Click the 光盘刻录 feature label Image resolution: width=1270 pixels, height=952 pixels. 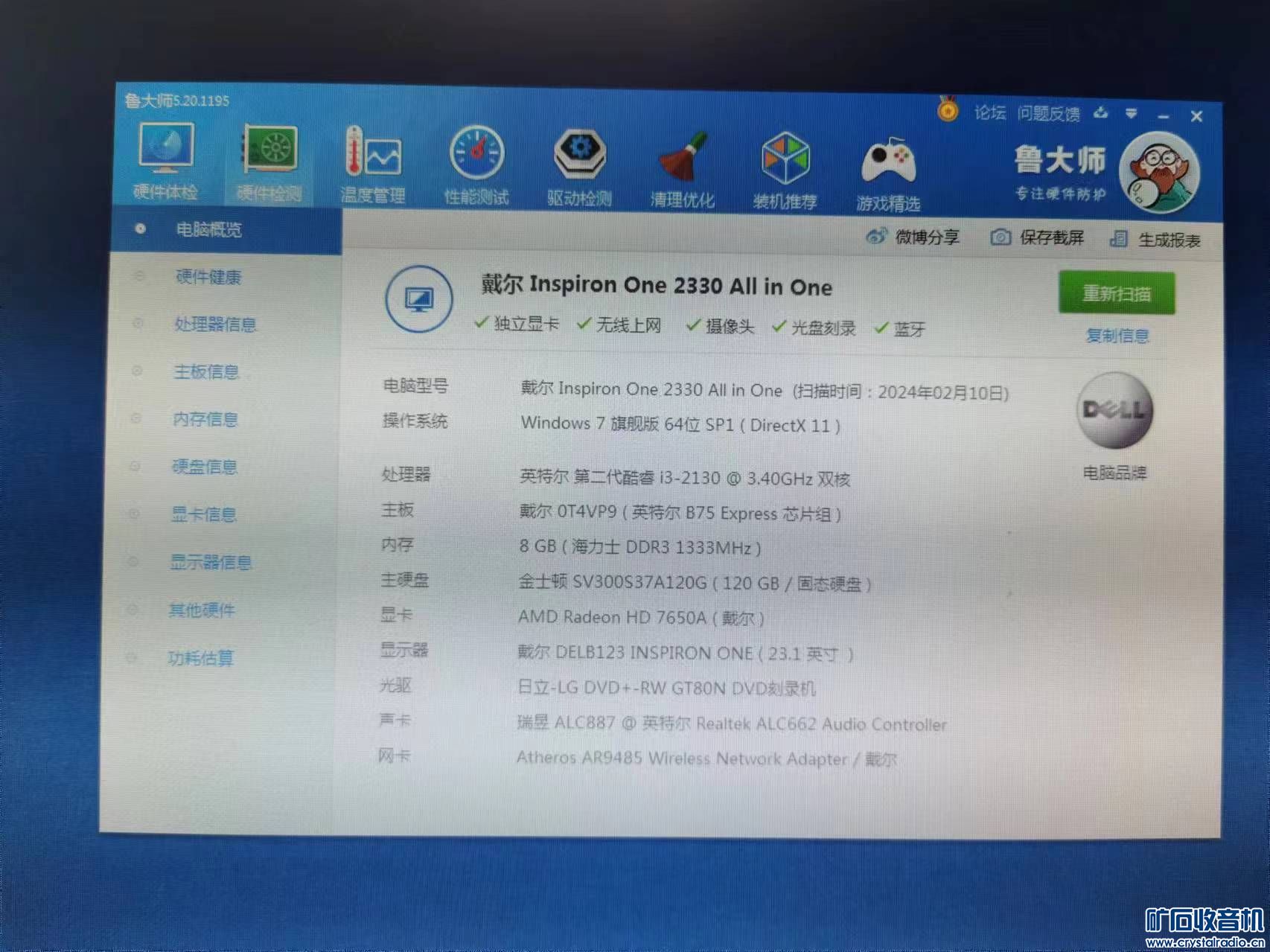[x=823, y=328]
